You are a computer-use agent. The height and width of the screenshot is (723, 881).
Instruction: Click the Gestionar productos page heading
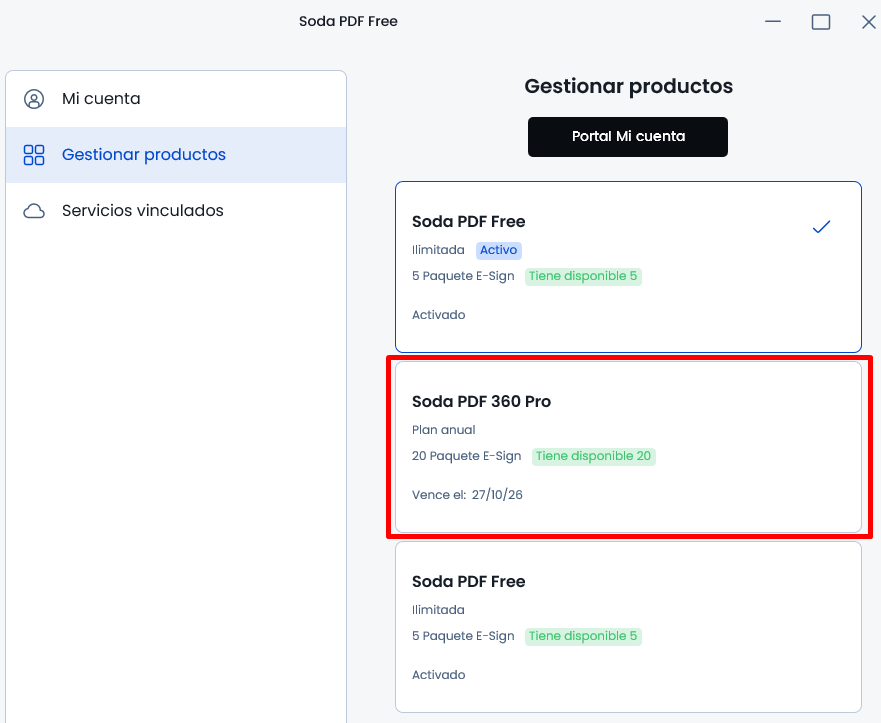click(x=628, y=86)
